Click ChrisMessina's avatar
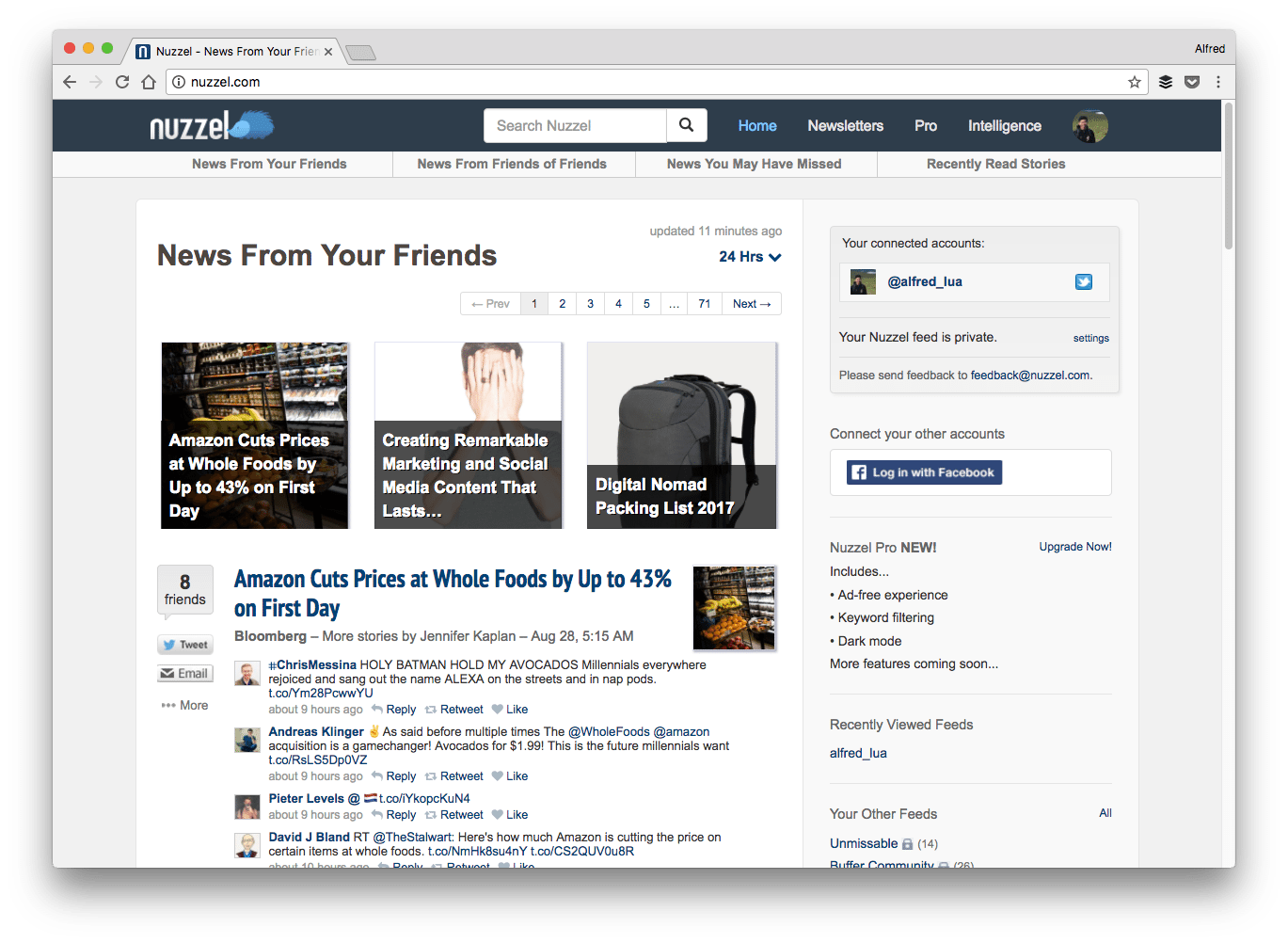Screen dimensions: 1288x943 tap(247, 673)
